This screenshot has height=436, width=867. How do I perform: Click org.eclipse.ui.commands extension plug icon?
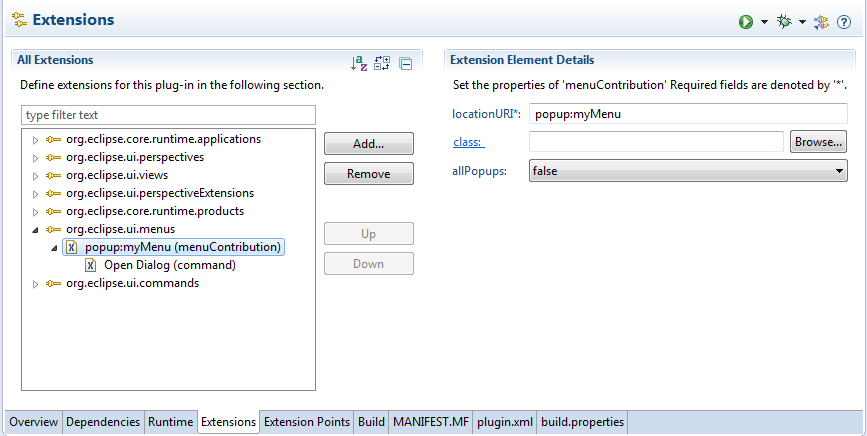pos(53,283)
